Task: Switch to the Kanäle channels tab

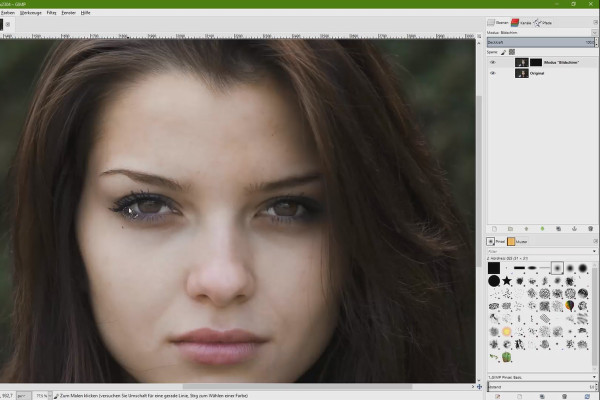Action: click(x=521, y=23)
